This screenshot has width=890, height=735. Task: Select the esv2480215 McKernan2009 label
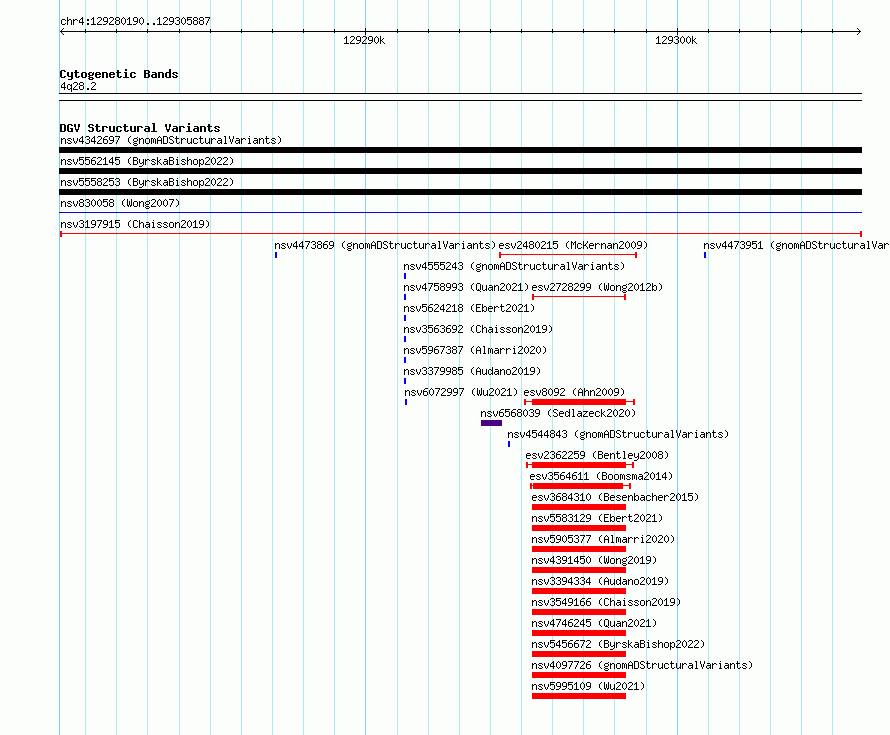(573, 245)
